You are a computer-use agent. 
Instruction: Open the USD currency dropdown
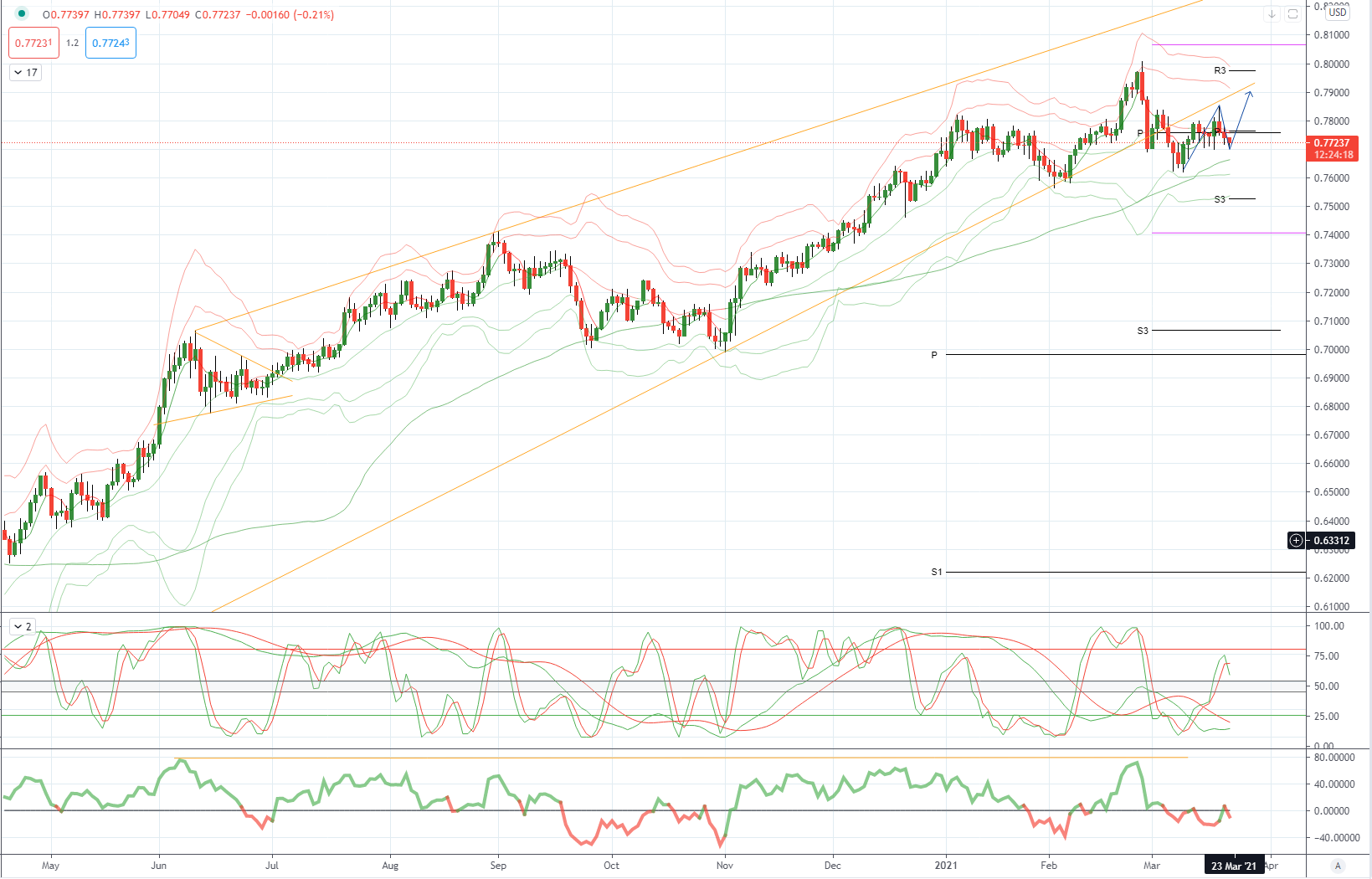(1338, 13)
